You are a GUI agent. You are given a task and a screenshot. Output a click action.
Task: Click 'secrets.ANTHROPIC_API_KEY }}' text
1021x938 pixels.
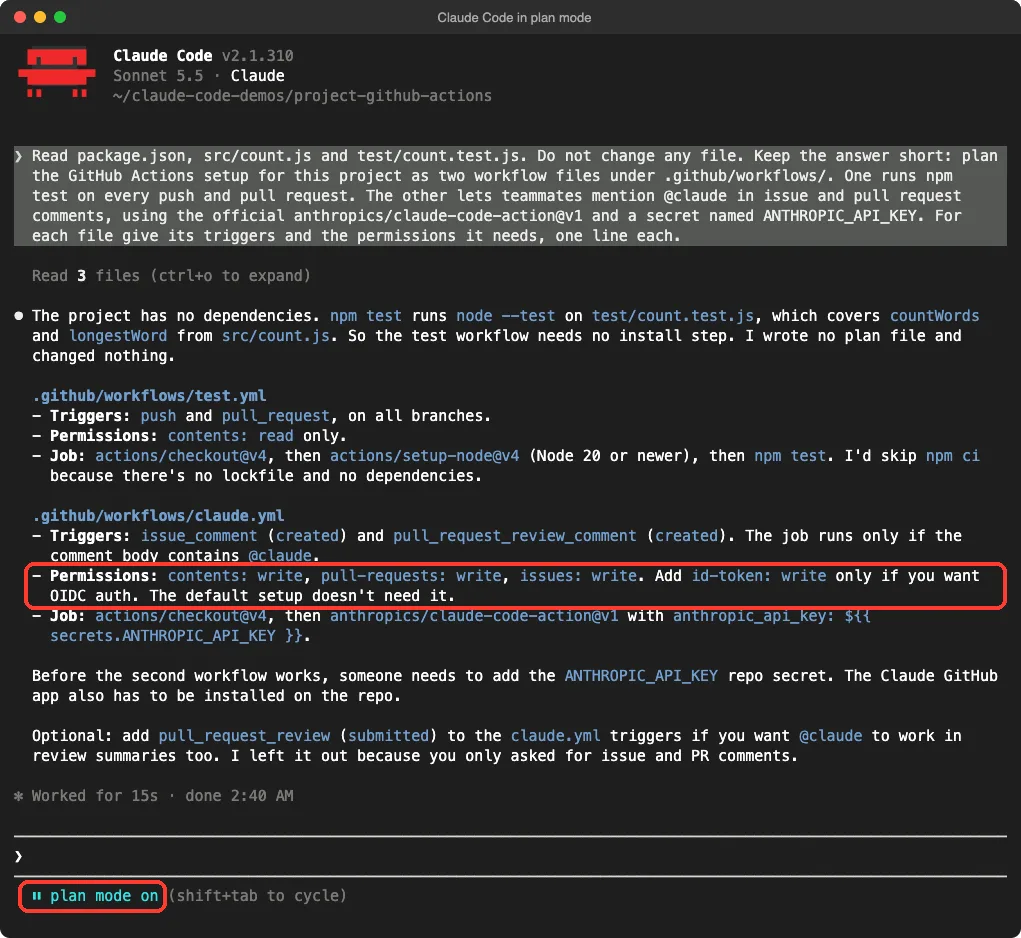176,636
